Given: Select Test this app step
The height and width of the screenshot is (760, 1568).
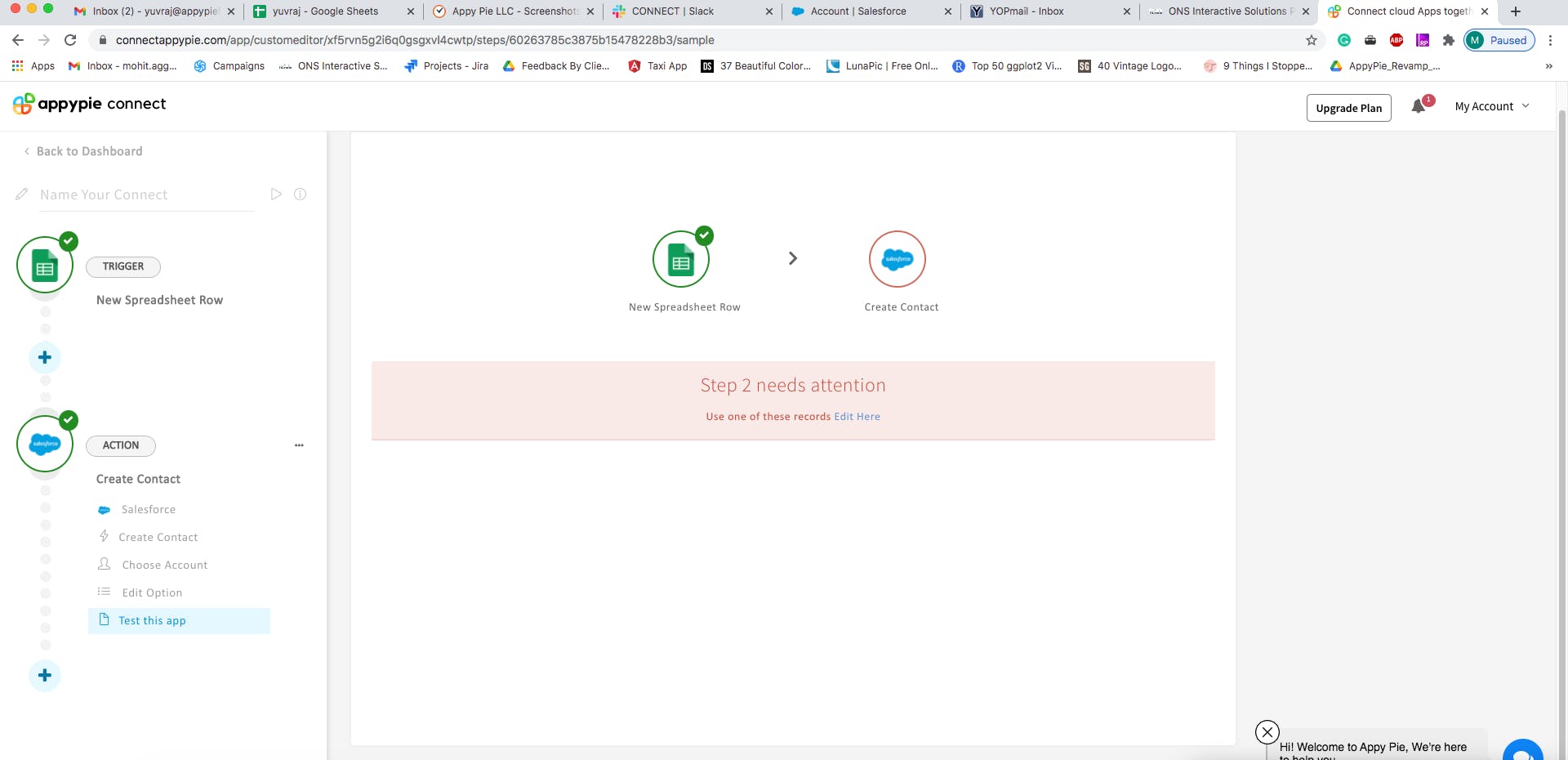Looking at the screenshot, I should [179, 621].
